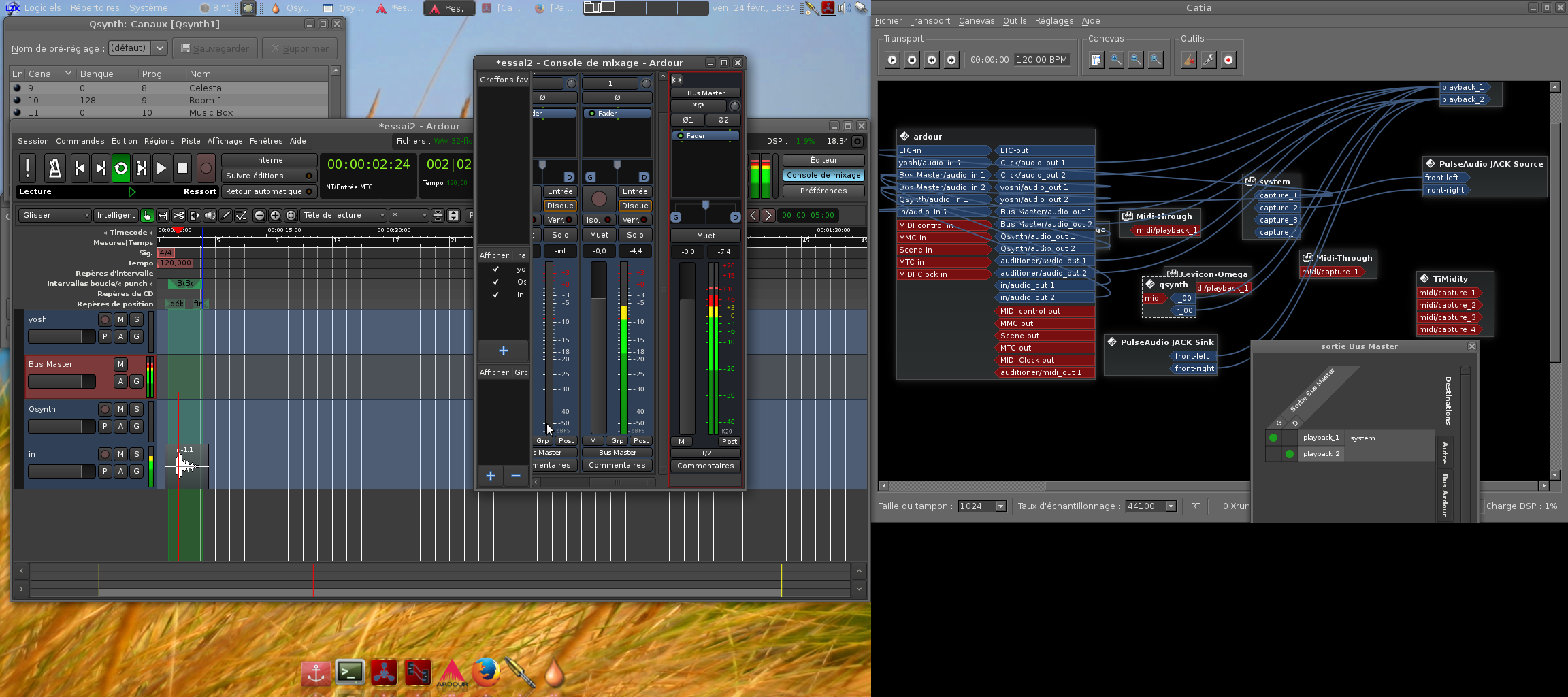Select the pencil draw tool

226,216
